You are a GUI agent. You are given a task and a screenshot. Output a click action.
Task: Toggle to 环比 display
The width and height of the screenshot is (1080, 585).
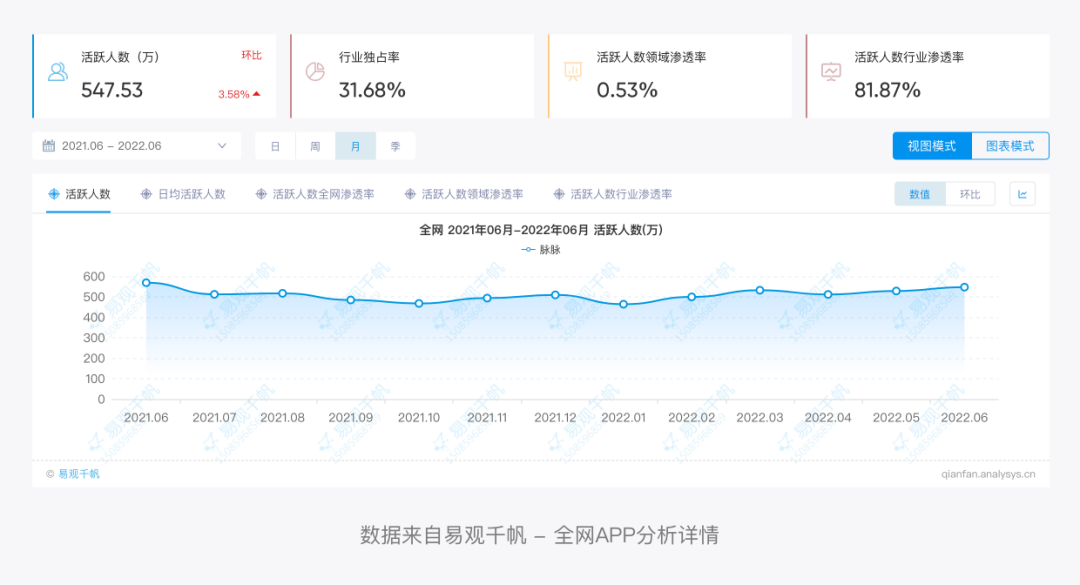(x=970, y=194)
